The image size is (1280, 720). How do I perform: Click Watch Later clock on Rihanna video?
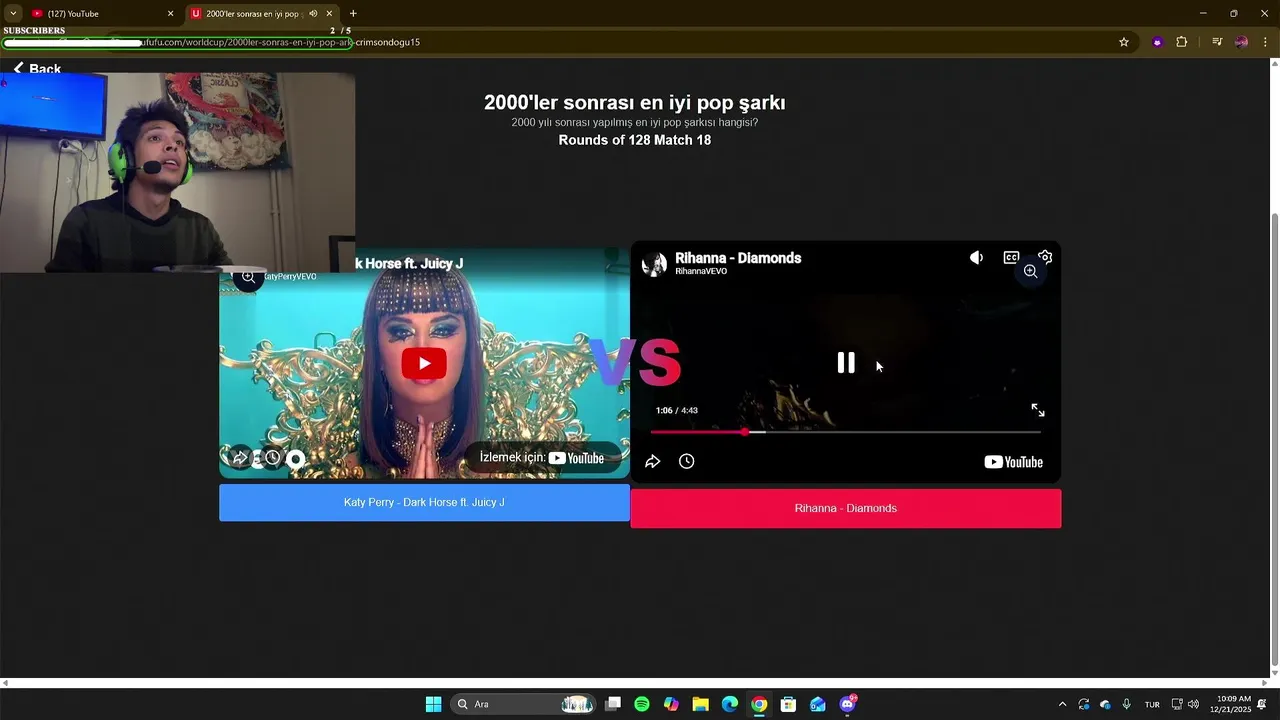pos(687,461)
